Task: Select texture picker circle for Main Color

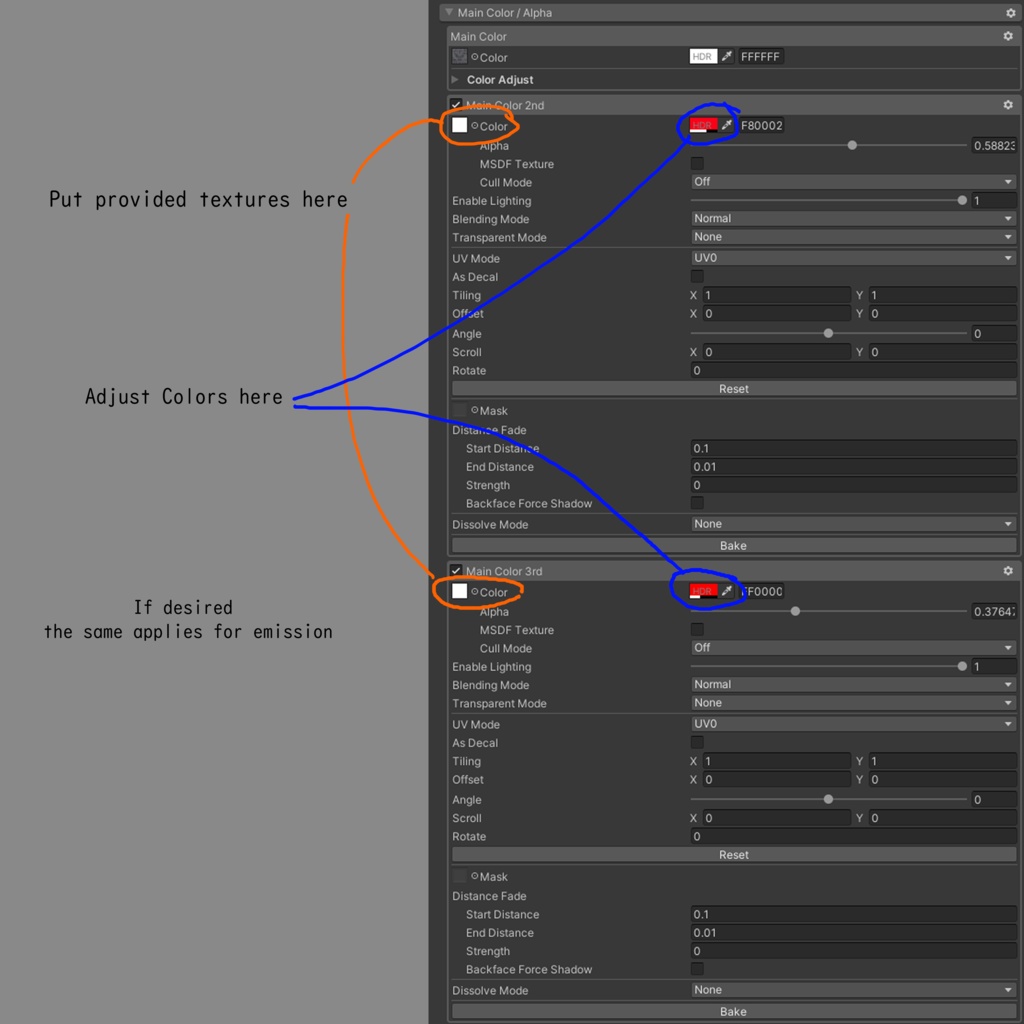Action: coord(475,57)
